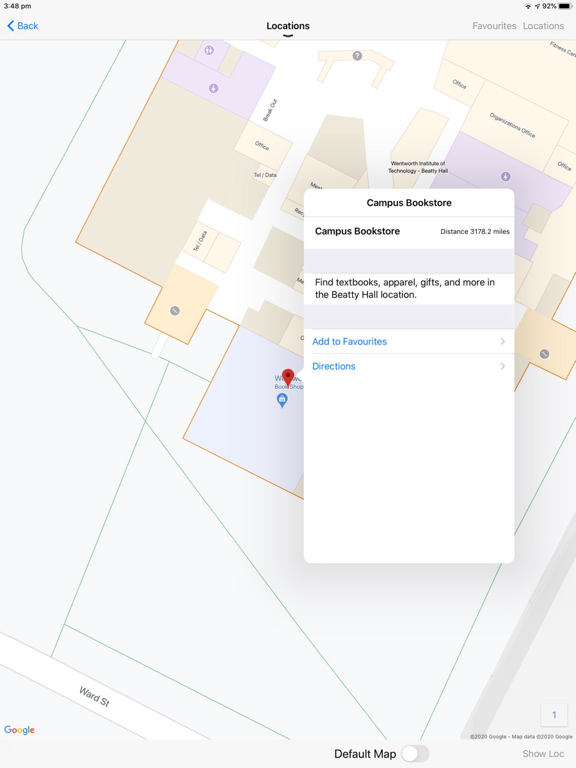Tap 'Wentworth Institute of Technology - Beatty Hall' label
576x768 pixels.
coord(418,167)
